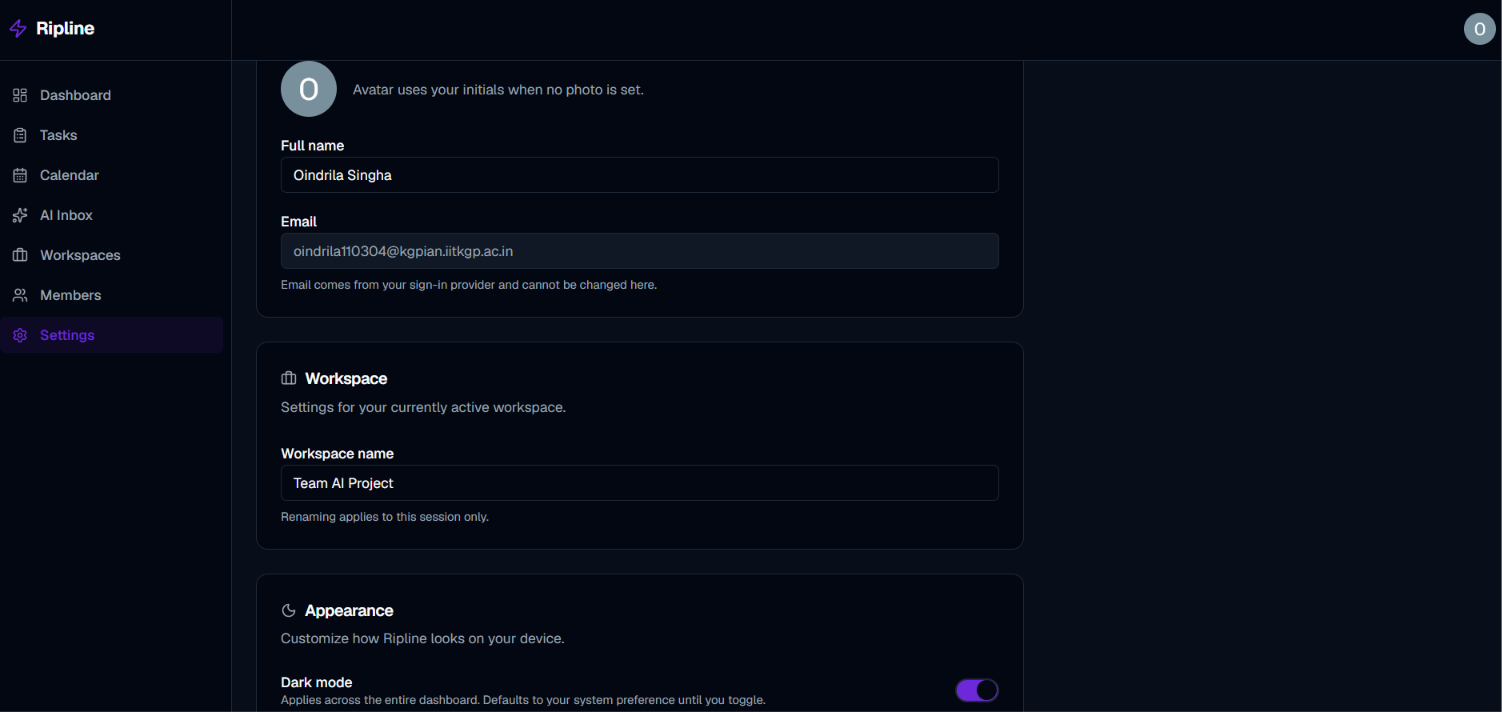
Task: Click the Calendar icon in sidebar
Action: 20,175
